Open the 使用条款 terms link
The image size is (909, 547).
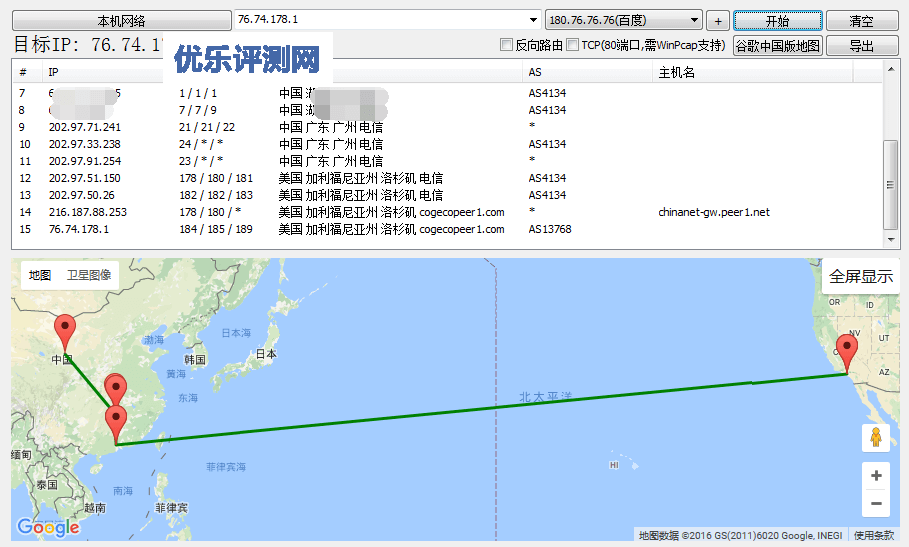coord(874,535)
